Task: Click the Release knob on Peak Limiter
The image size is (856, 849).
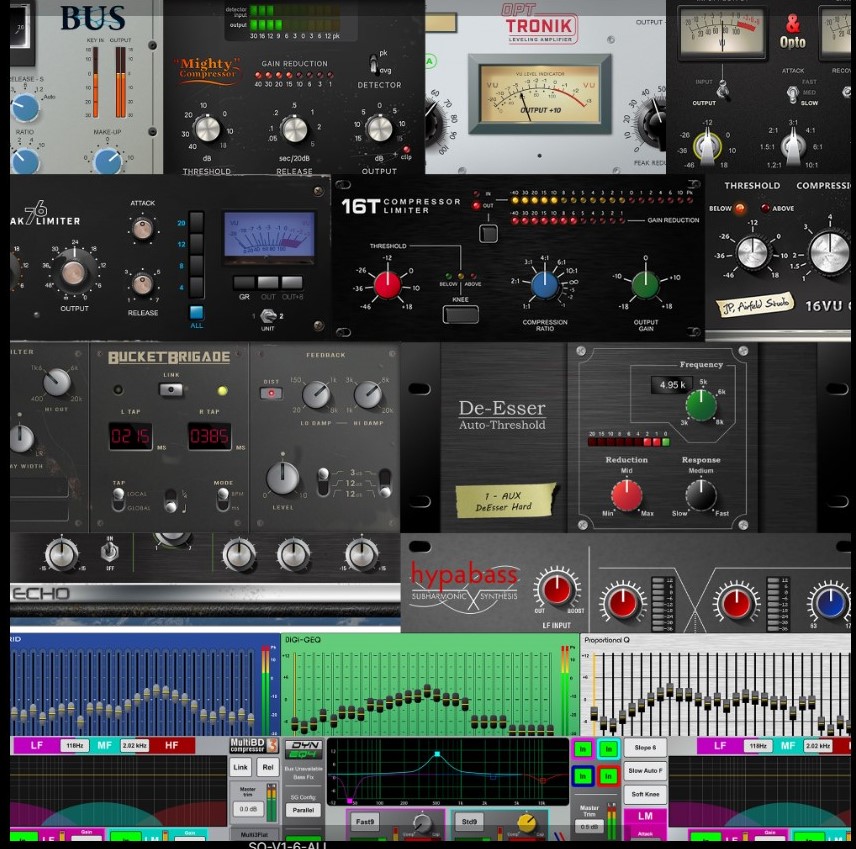Action: tap(142, 284)
